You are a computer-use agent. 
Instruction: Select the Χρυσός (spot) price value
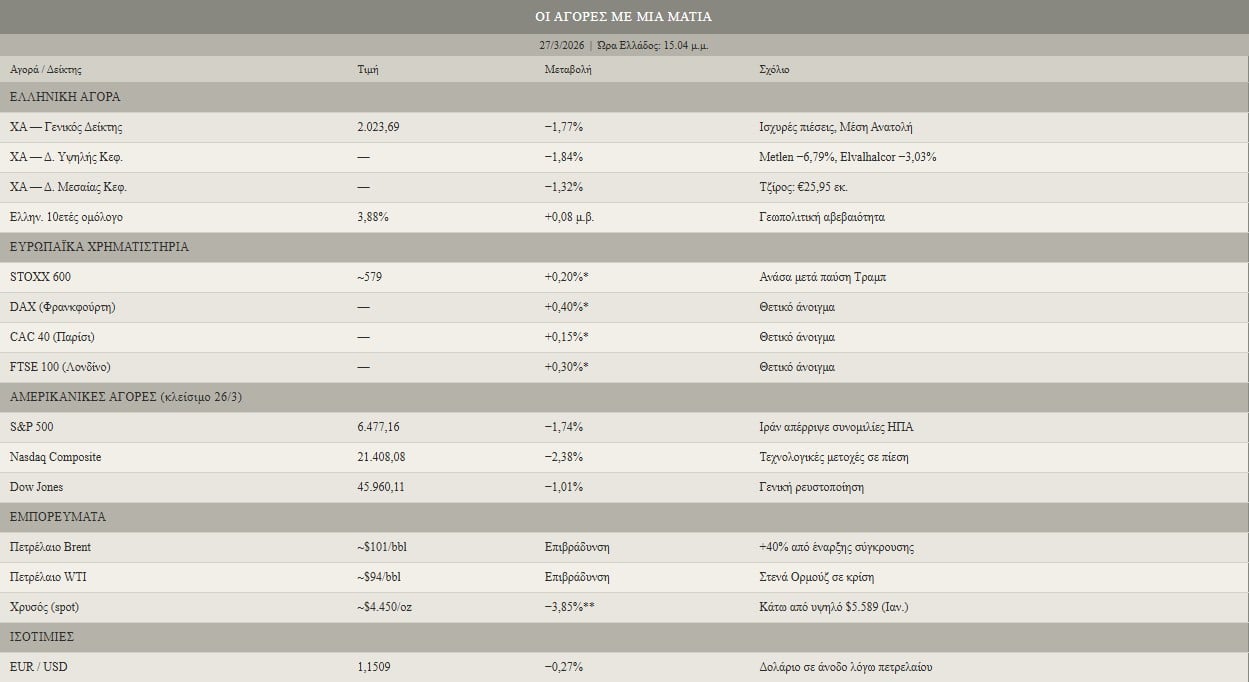(386, 607)
